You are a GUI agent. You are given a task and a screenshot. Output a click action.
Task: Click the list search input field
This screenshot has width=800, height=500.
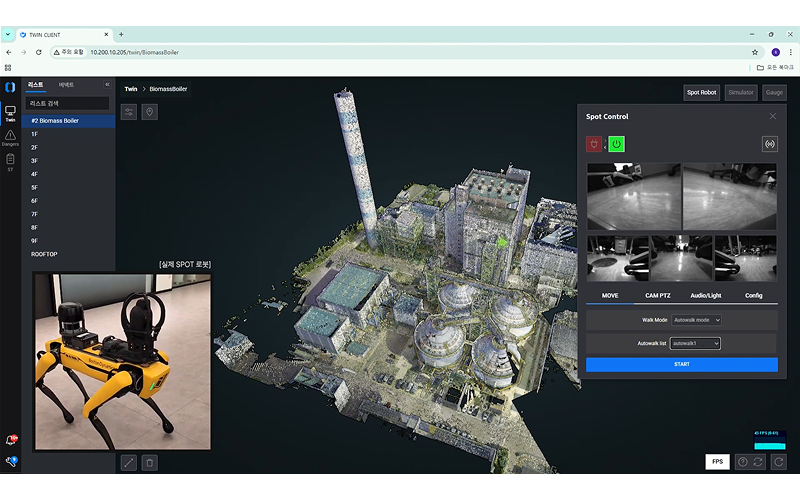(x=67, y=103)
